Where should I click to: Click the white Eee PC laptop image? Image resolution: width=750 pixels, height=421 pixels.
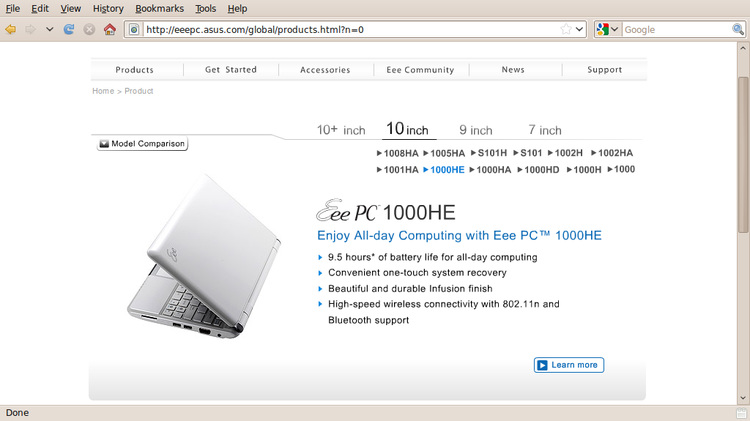tap(205, 256)
